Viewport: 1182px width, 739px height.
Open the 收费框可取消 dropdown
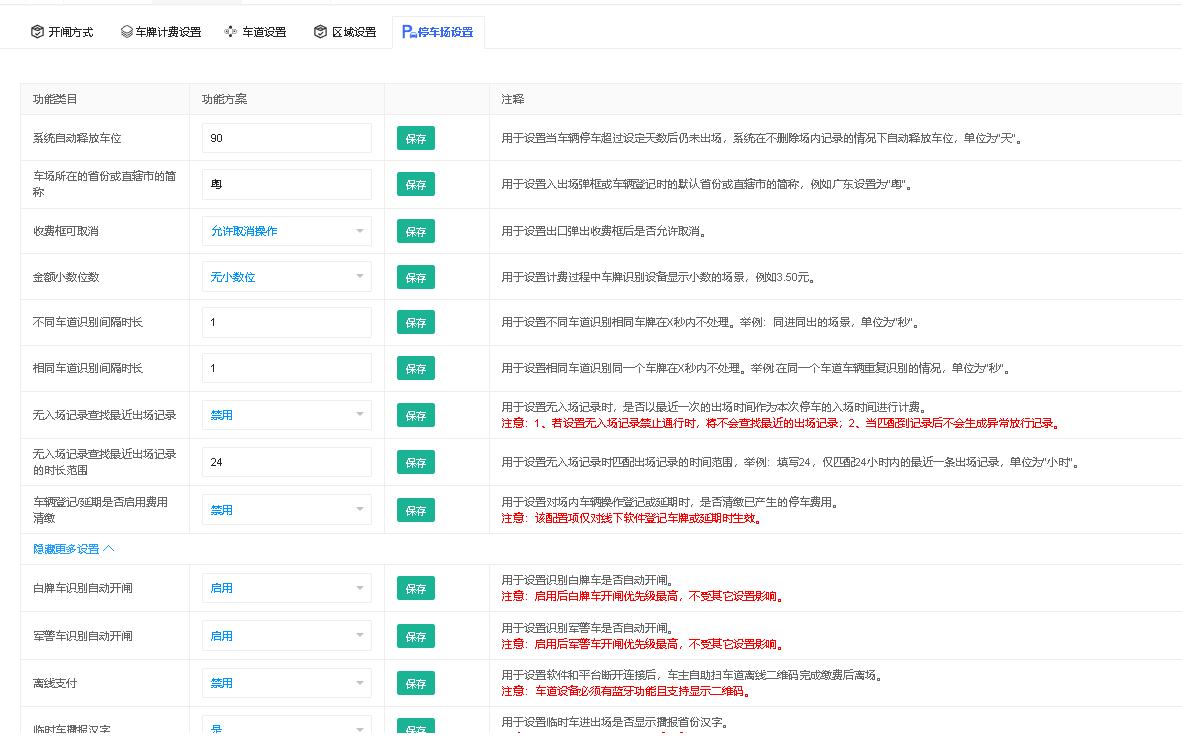coord(286,231)
